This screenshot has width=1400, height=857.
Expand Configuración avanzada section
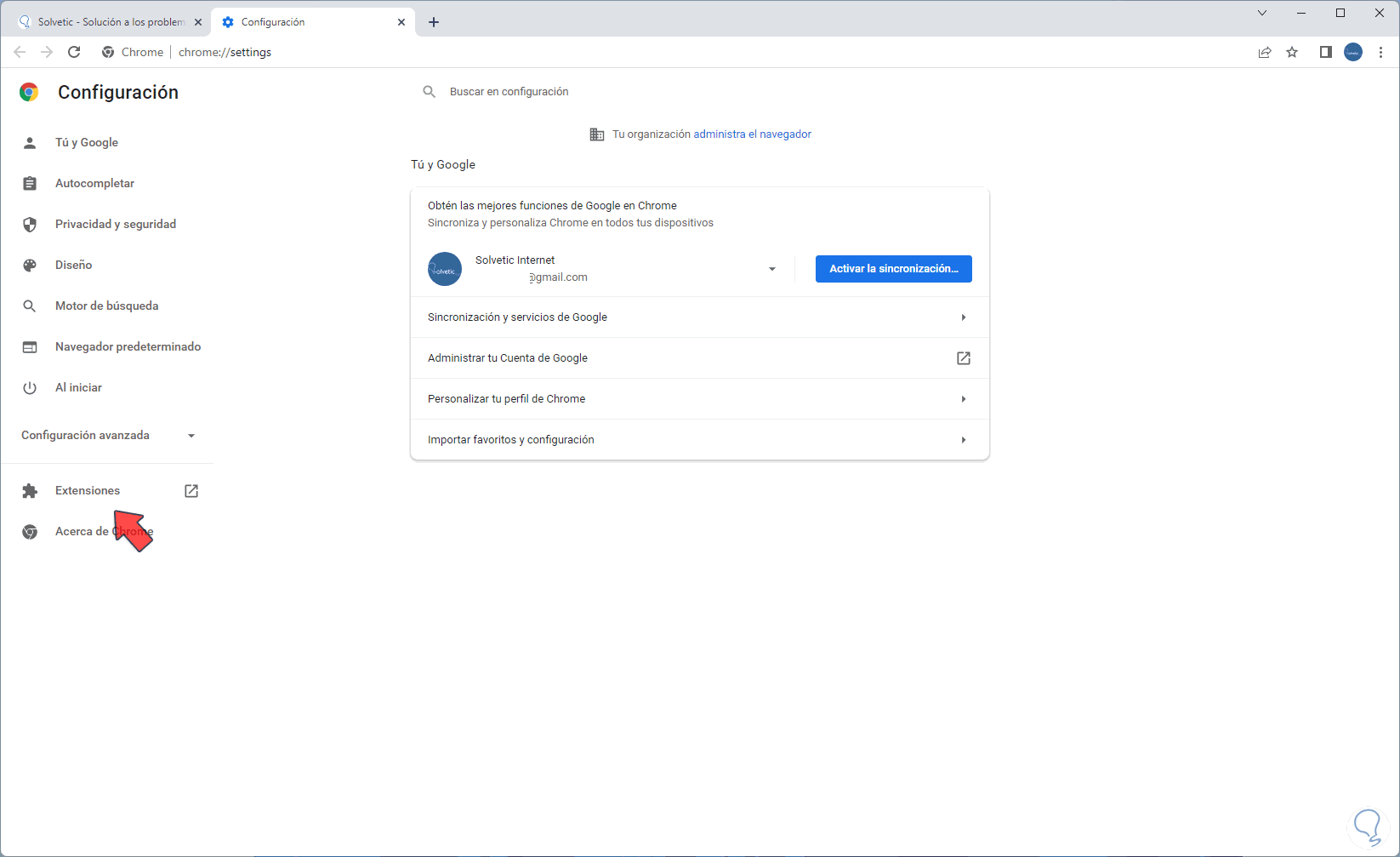(108, 435)
